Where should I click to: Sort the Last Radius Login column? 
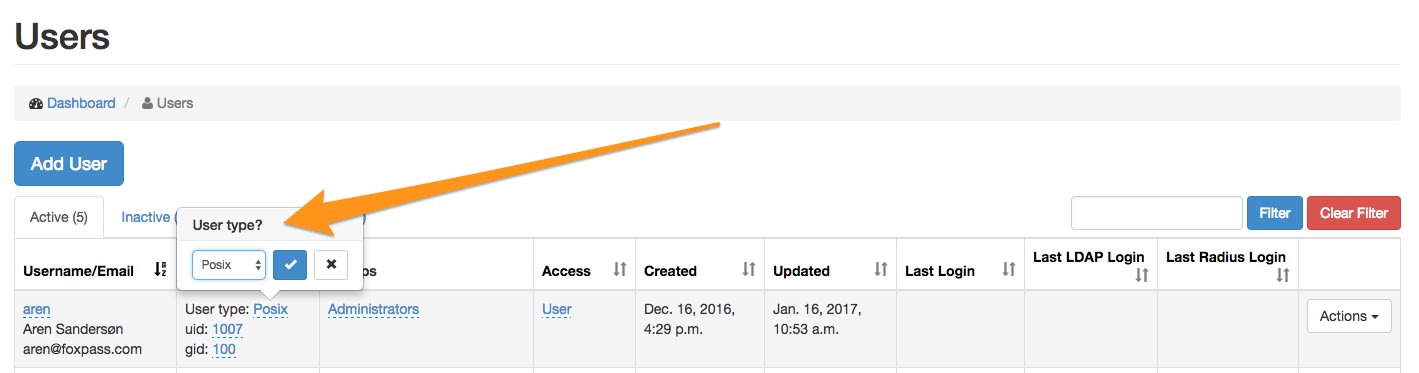(1283, 275)
